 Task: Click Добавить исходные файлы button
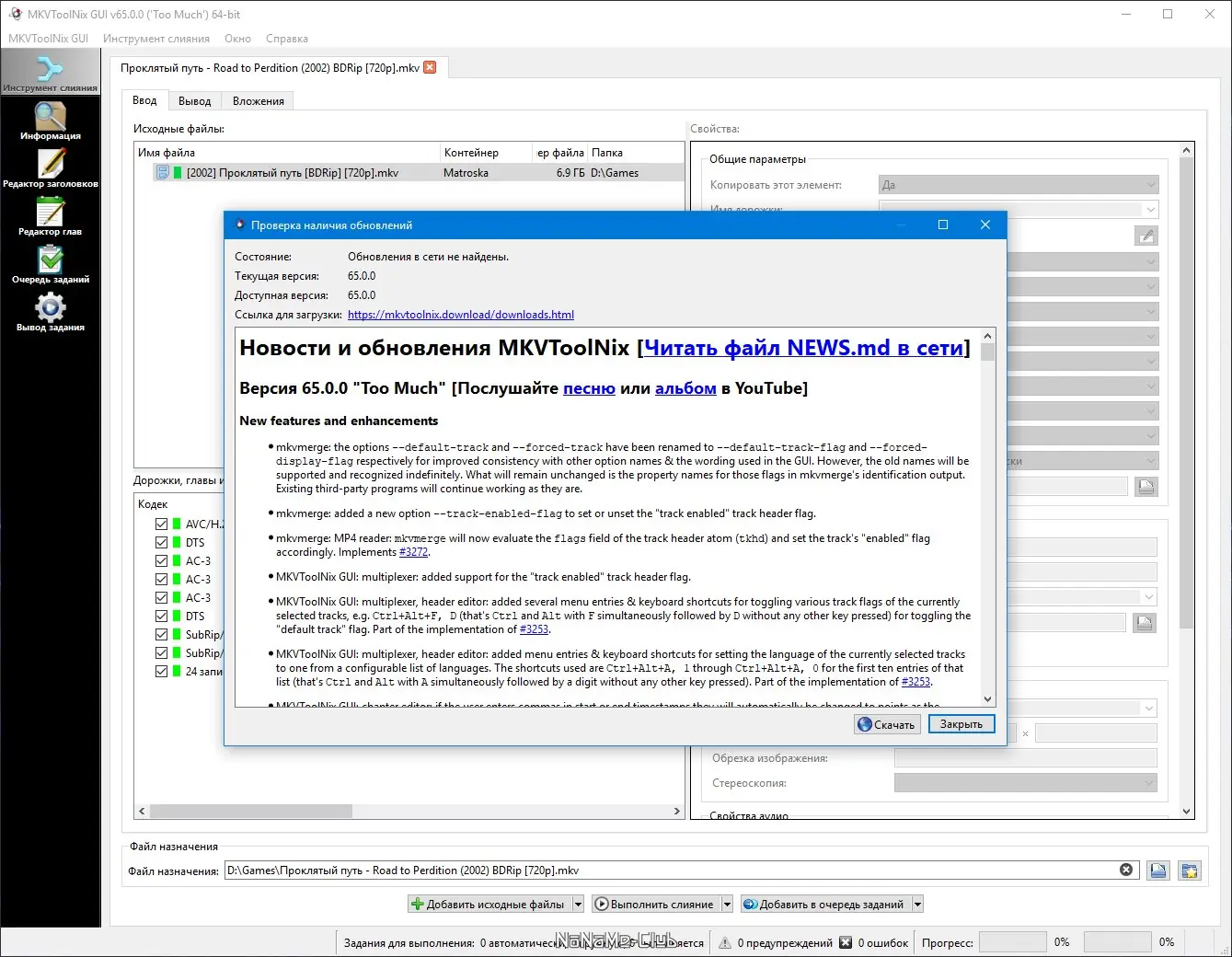coord(489,905)
